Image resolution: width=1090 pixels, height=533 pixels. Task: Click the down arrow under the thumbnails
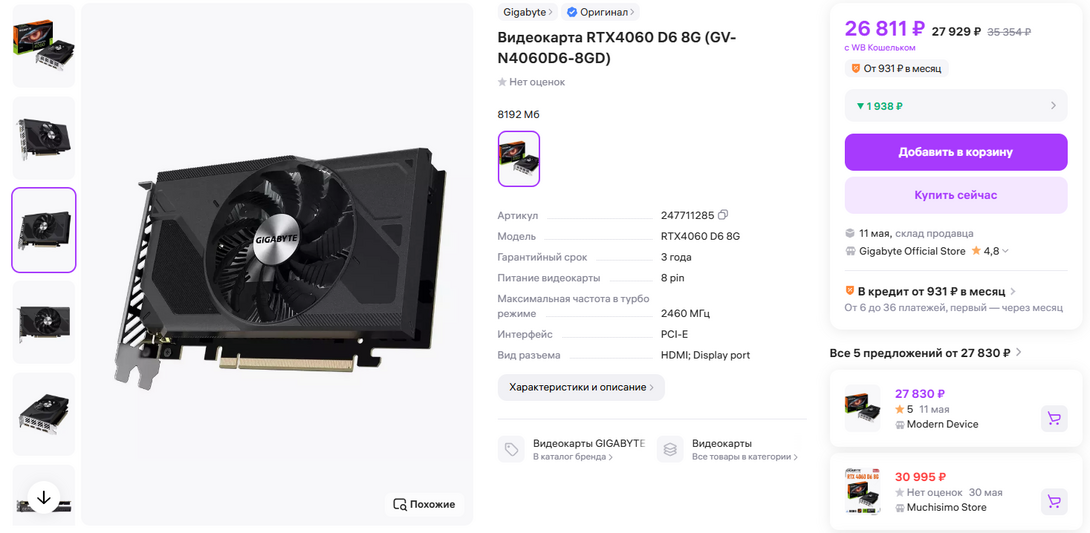[44, 498]
